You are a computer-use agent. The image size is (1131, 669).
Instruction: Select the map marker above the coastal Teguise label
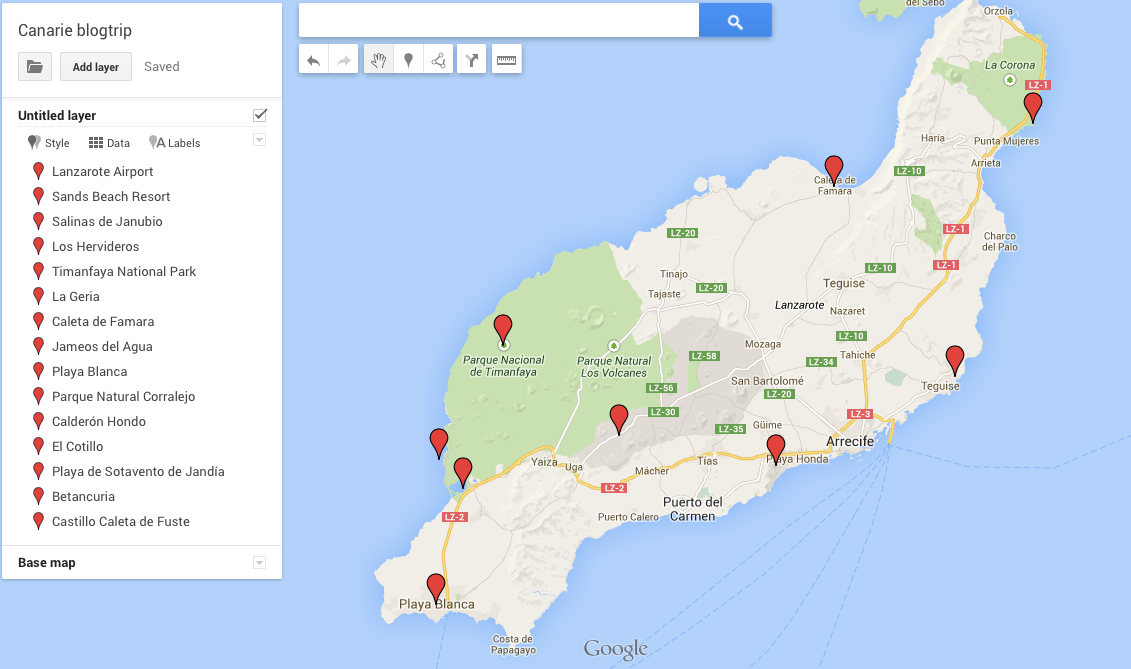pos(955,360)
